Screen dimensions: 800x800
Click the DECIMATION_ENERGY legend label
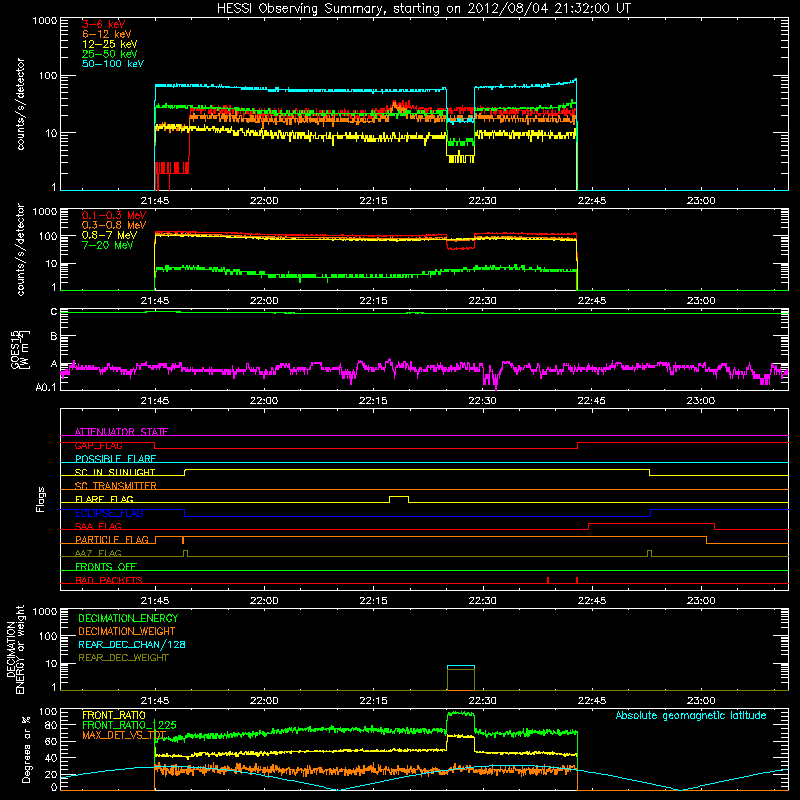point(128,618)
